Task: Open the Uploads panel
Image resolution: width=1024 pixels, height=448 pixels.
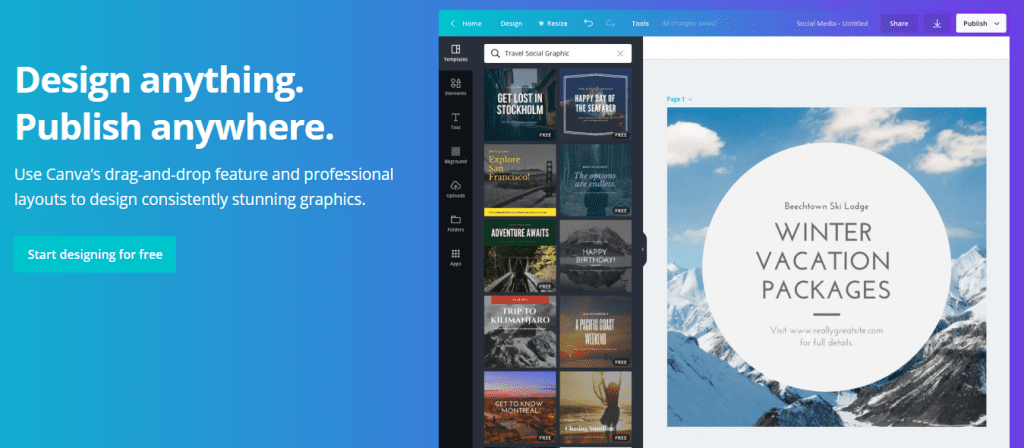Action: point(455,189)
